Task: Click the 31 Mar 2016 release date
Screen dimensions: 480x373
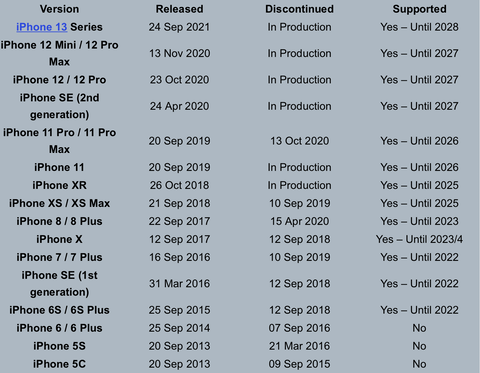Action: coord(179,284)
